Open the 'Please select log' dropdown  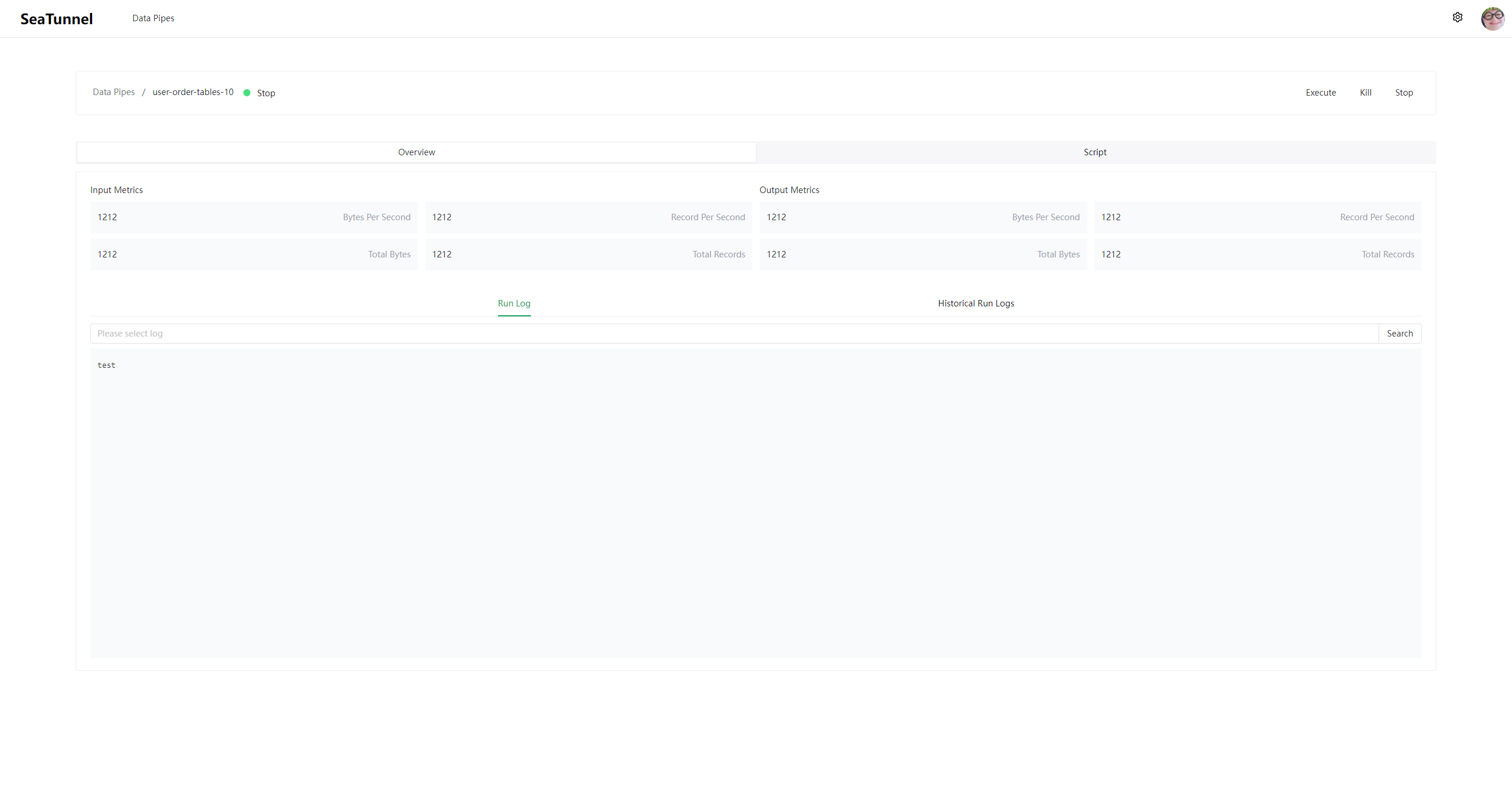pos(734,334)
